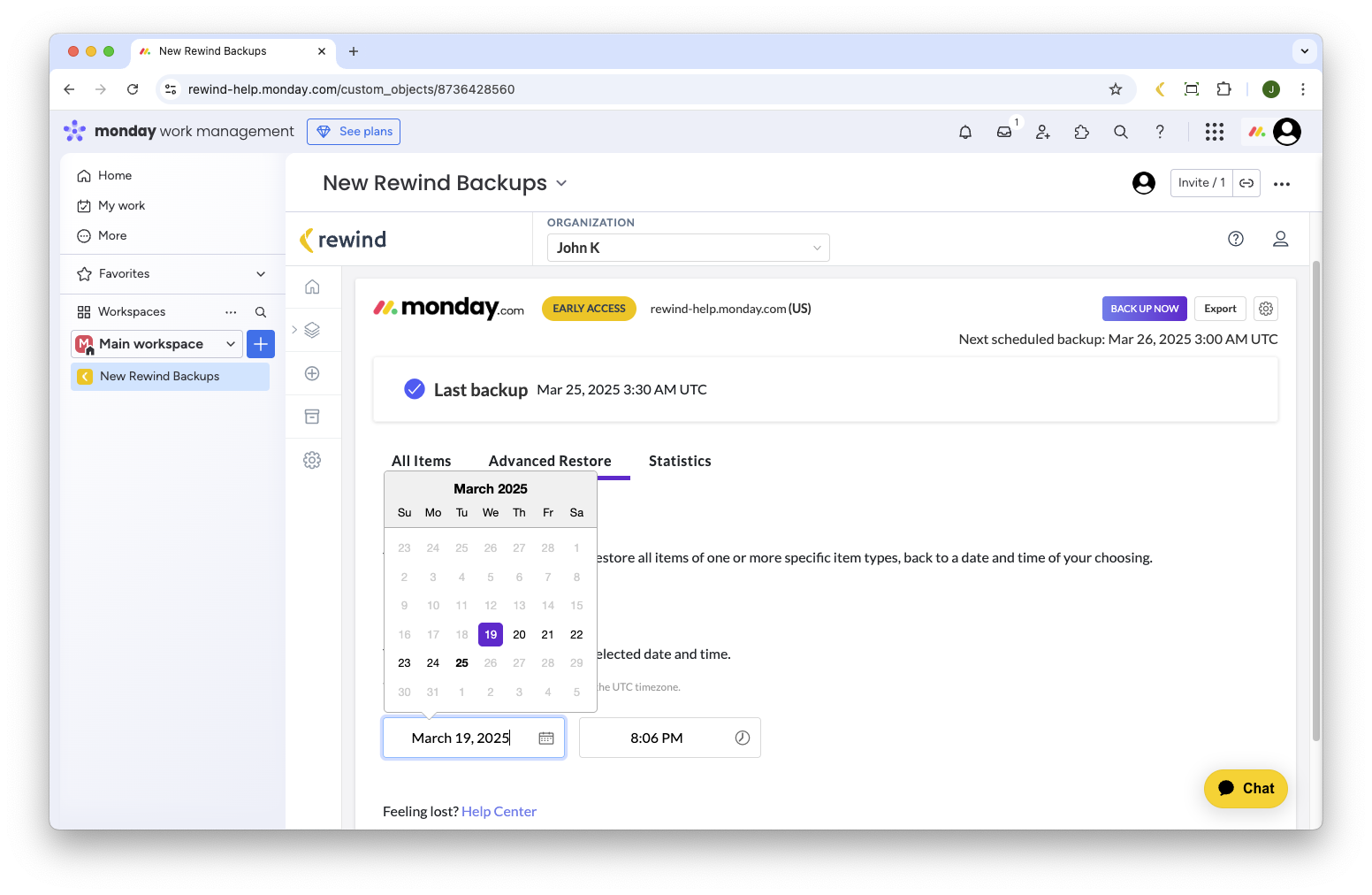Click board owner avatar beside Invite
This screenshot has width=1372, height=895.
pyautogui.click(x=1144, y=183)
